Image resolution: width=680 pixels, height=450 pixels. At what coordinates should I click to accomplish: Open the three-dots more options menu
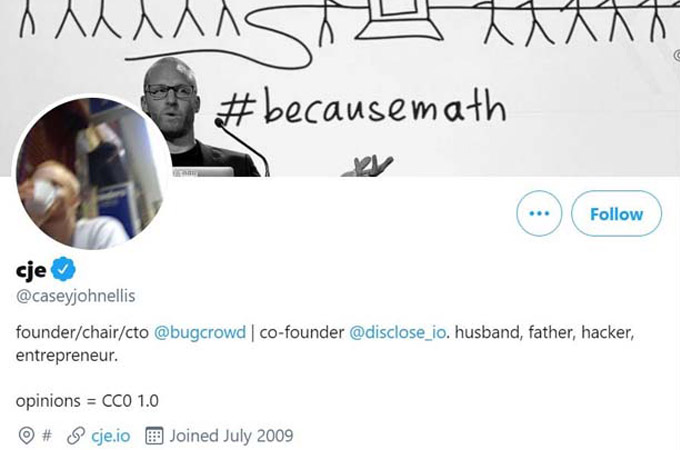tap(539, 213)
